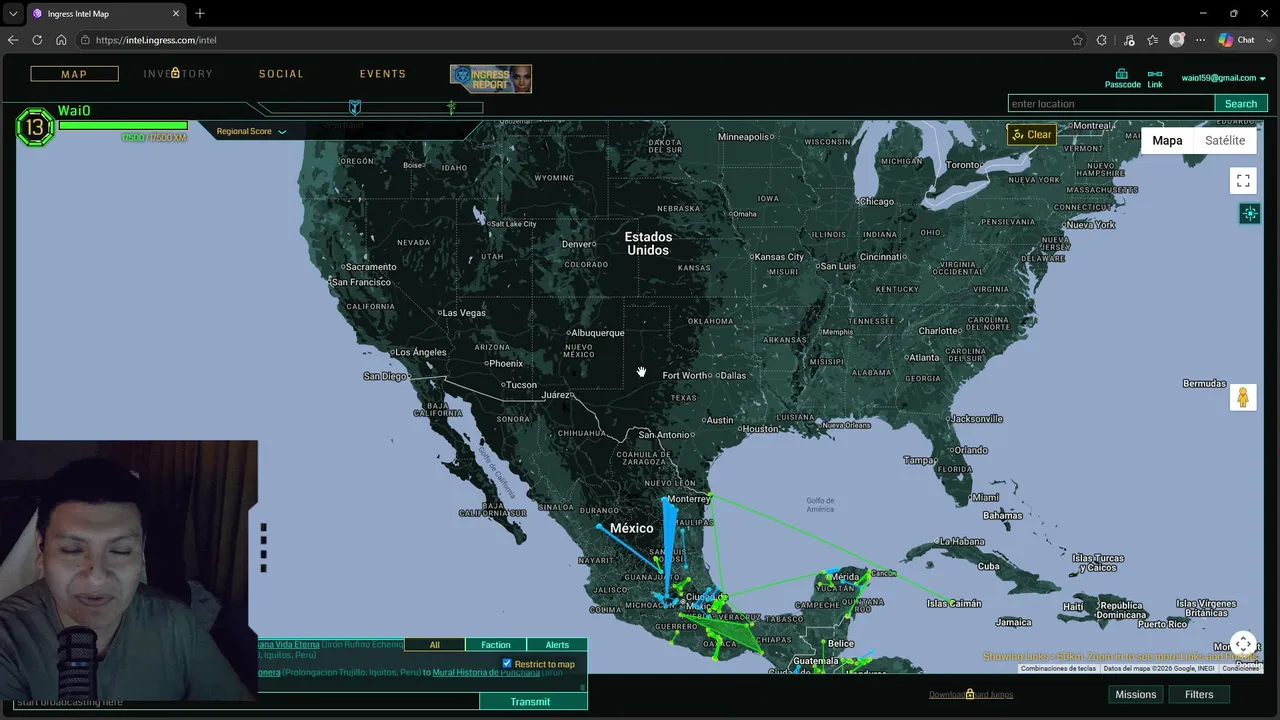
Task: Reload the Ingress Intel page
Action: [37, 40]
